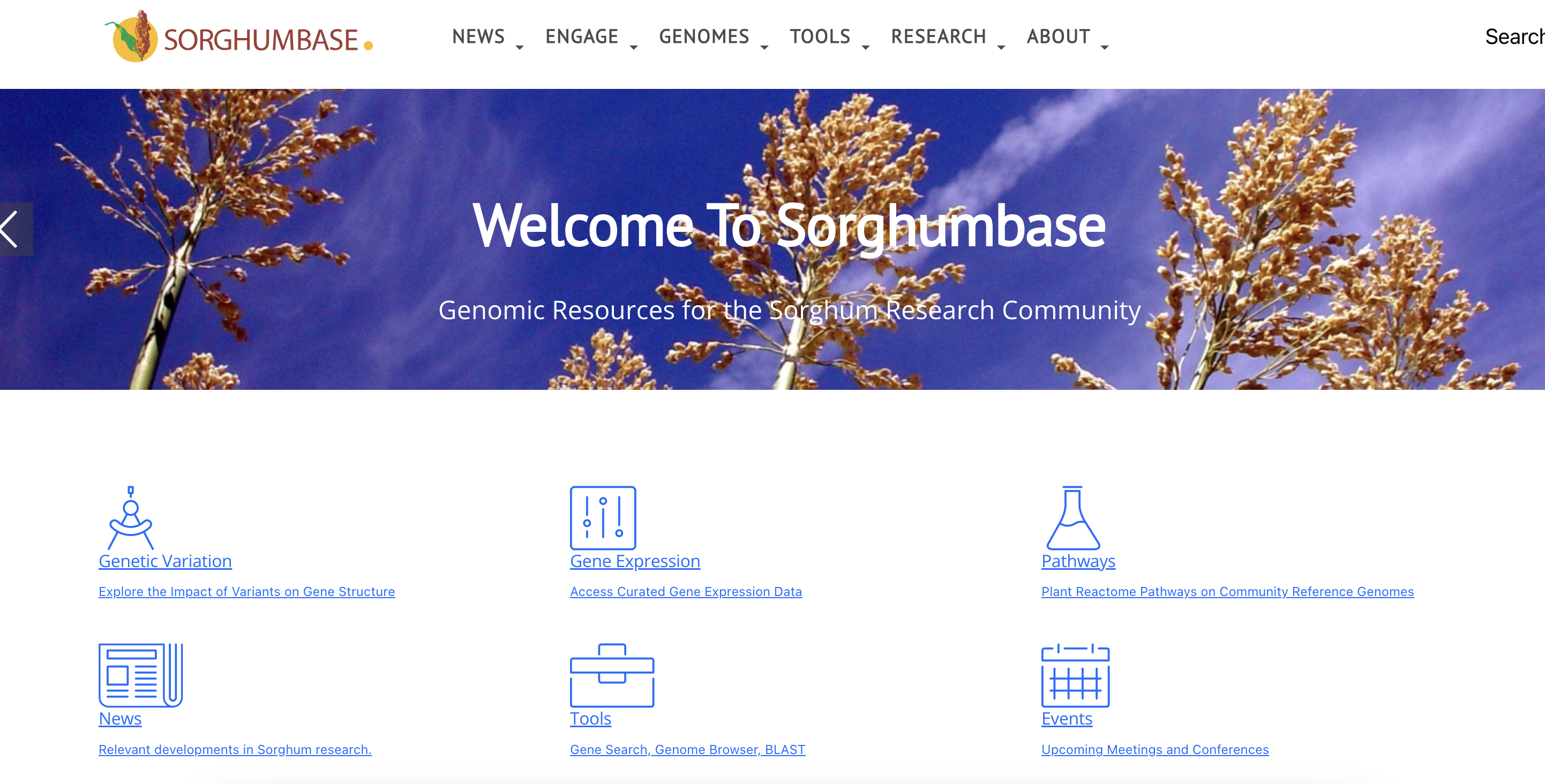Click the SORGHUMBASE wordmark text
The image size is (1545, 784).
[x=261, y=40]
